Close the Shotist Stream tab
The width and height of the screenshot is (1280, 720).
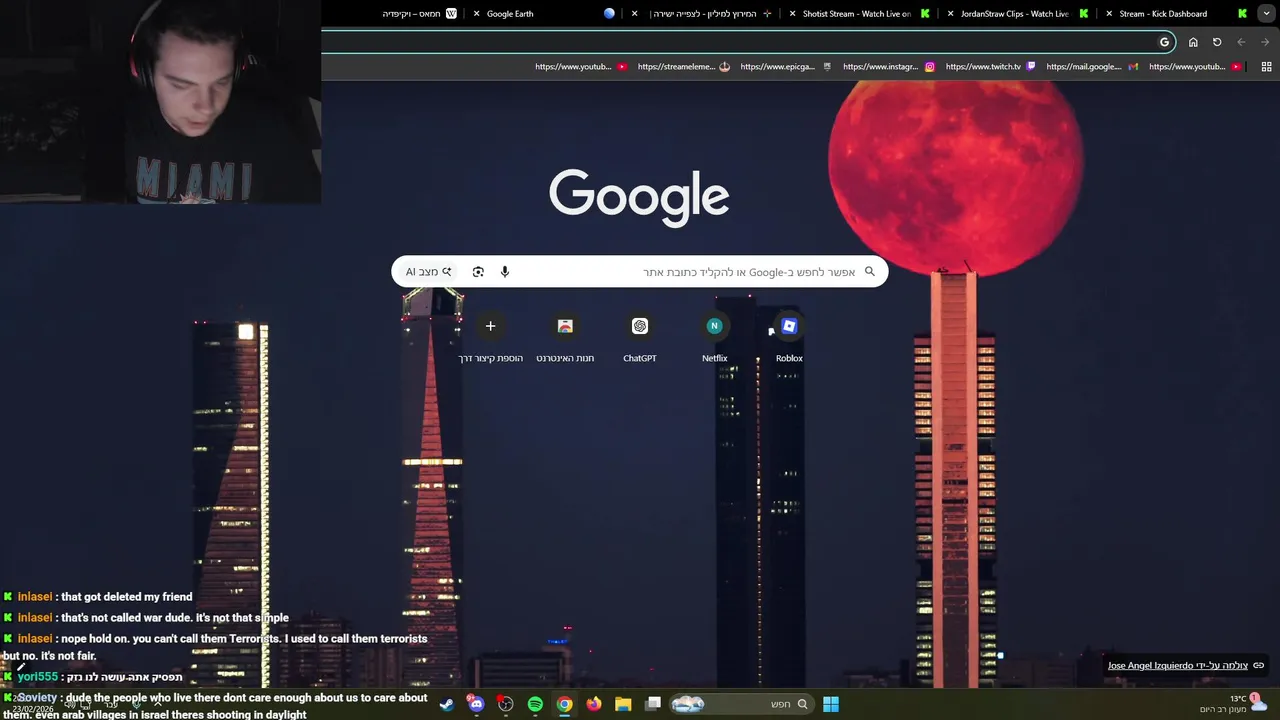(793, 14)
